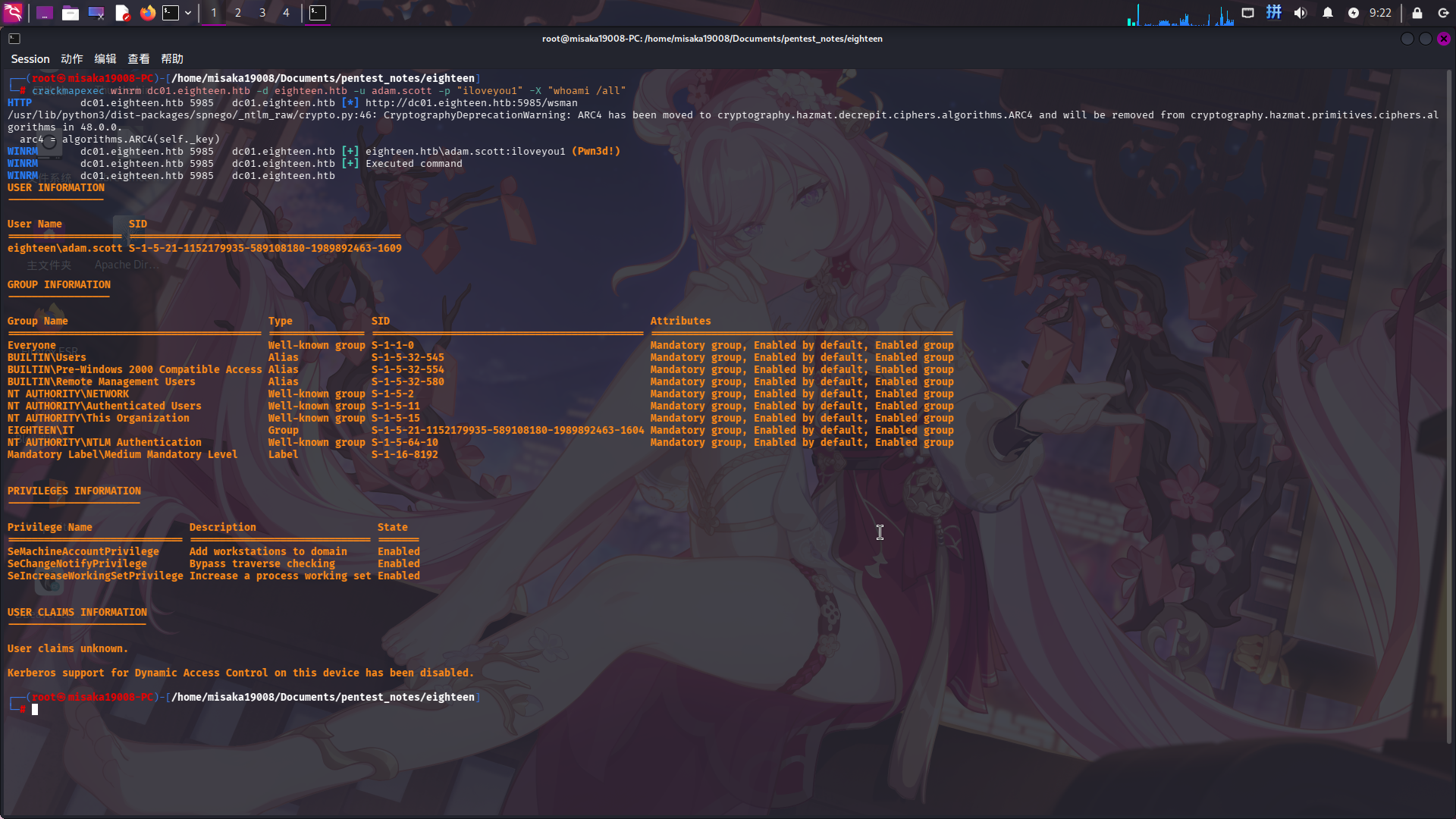
Task: Open the 编辑 menu
Action: (105, 59)
